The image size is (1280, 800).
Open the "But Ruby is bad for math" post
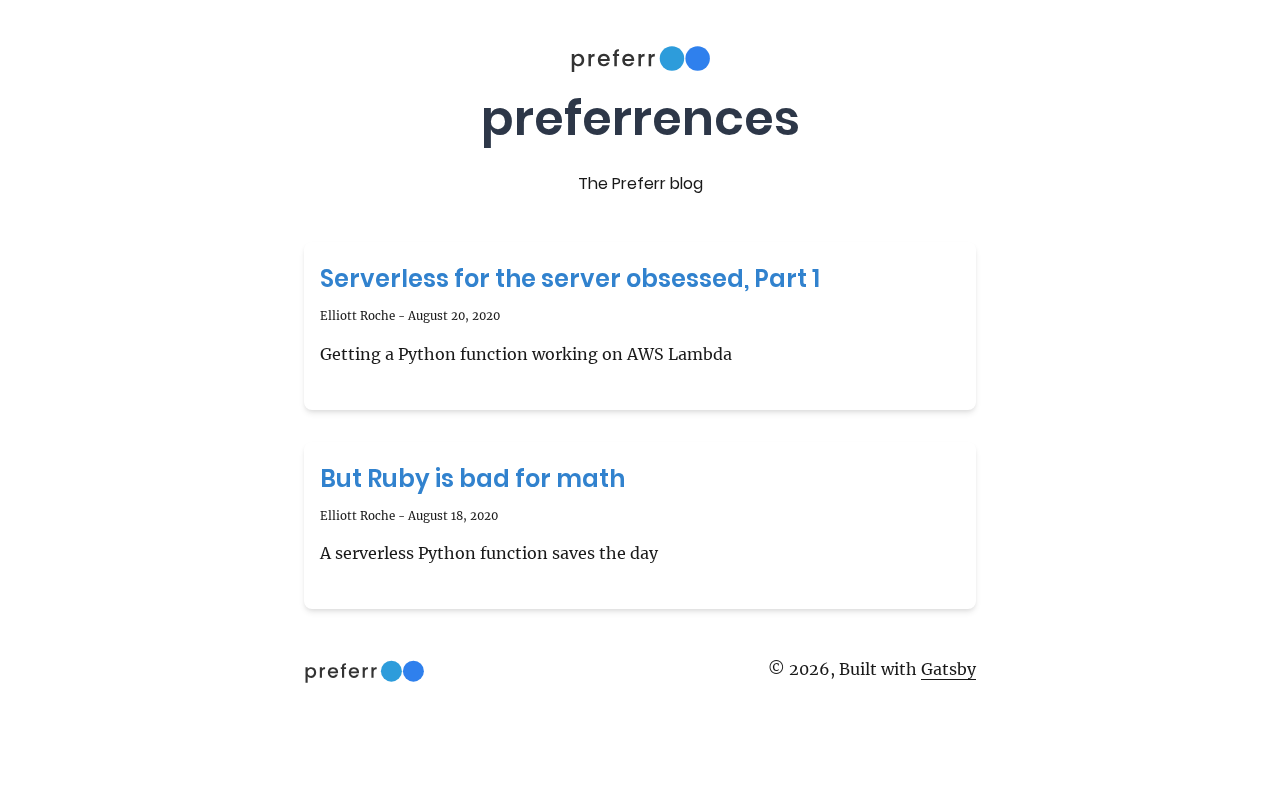click(472, 479)
